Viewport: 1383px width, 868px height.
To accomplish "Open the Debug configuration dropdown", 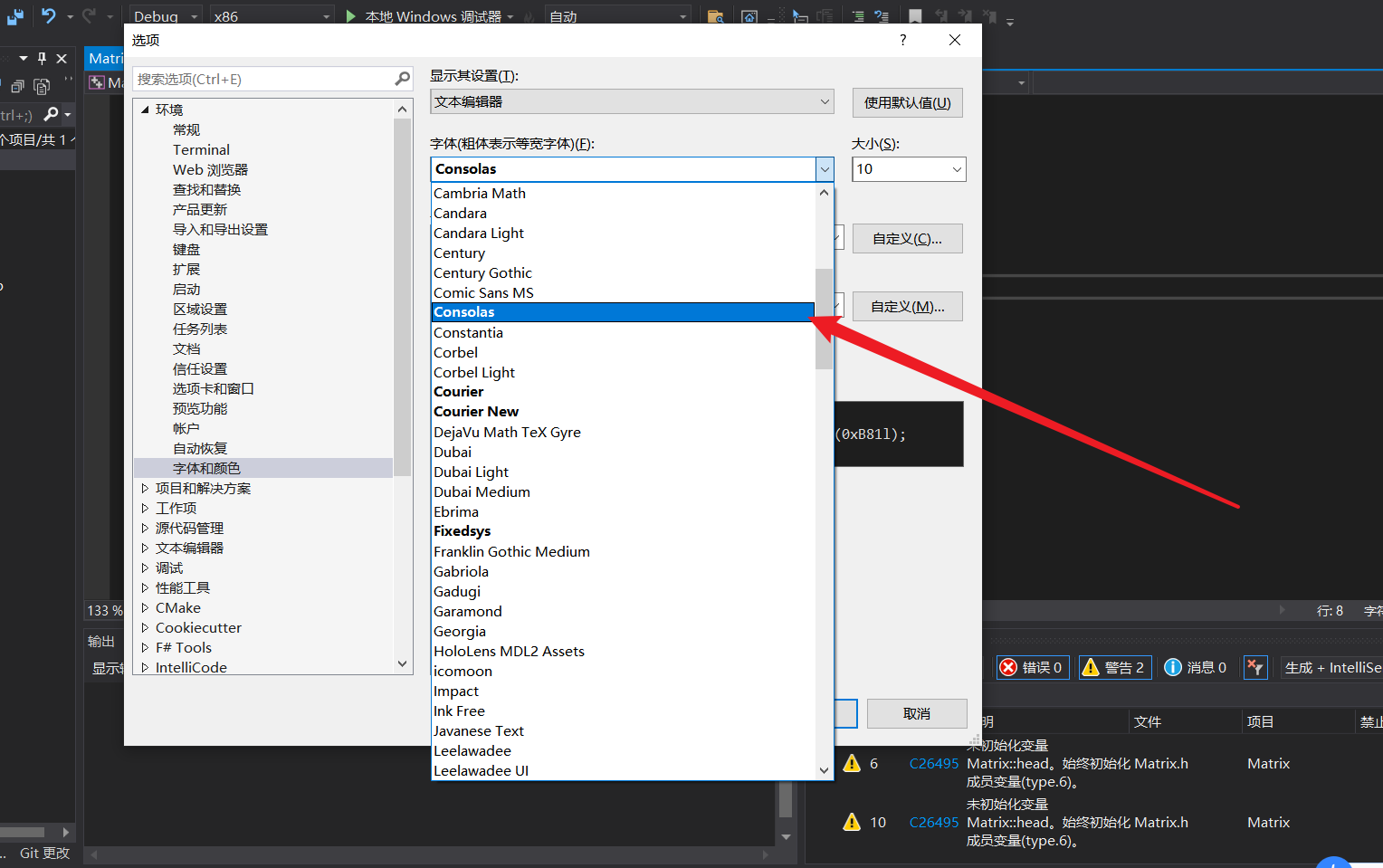I will 166,16.
